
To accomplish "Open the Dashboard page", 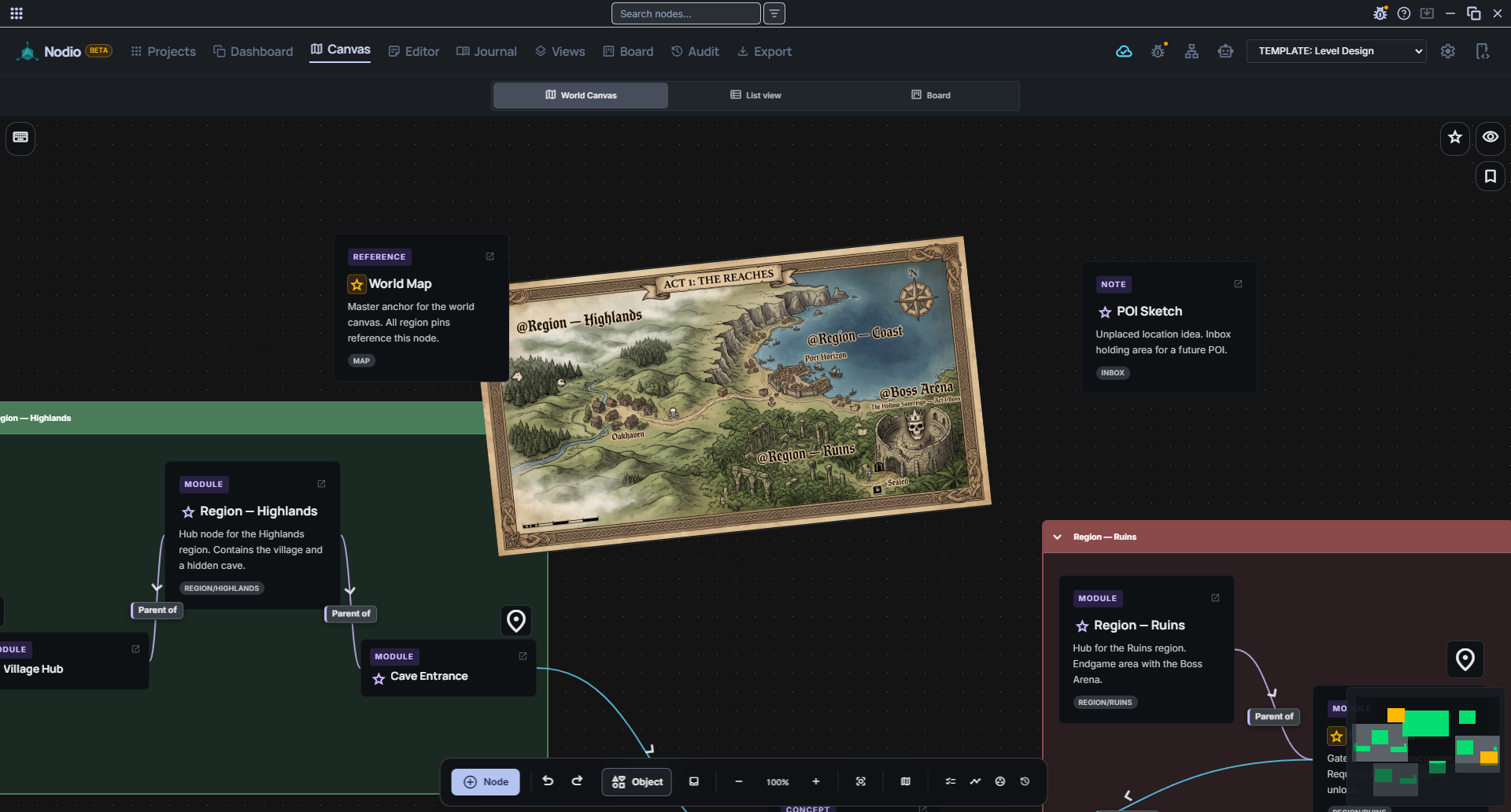I will pos(253,51).
